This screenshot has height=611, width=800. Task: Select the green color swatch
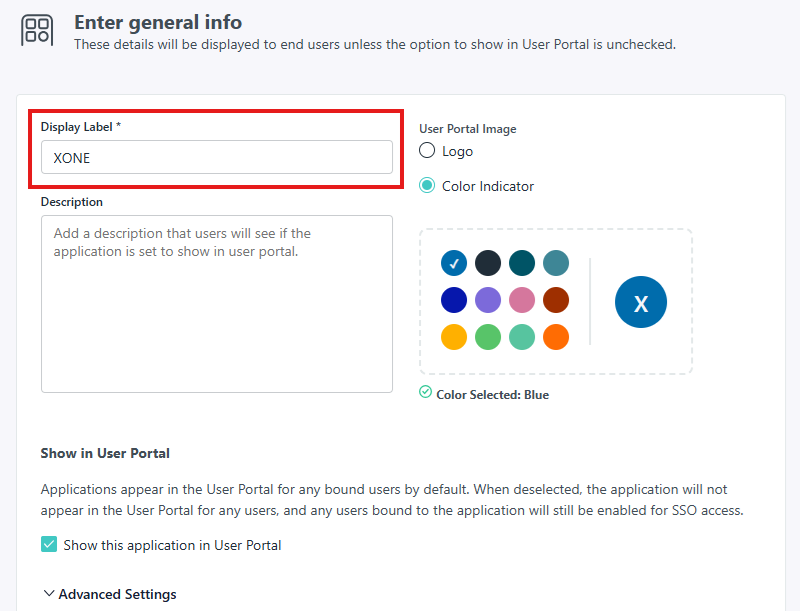tap(488, 337)
